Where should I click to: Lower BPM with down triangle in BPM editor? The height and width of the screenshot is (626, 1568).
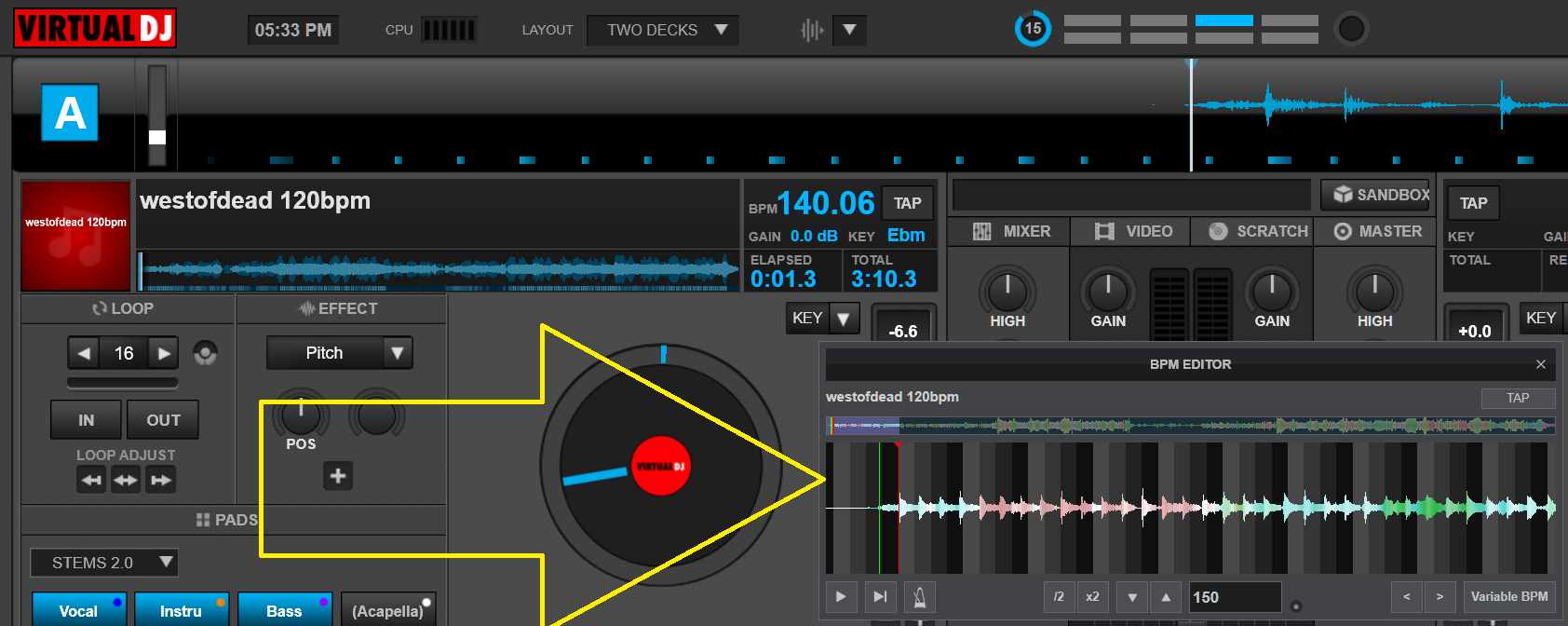(1132, 597)
